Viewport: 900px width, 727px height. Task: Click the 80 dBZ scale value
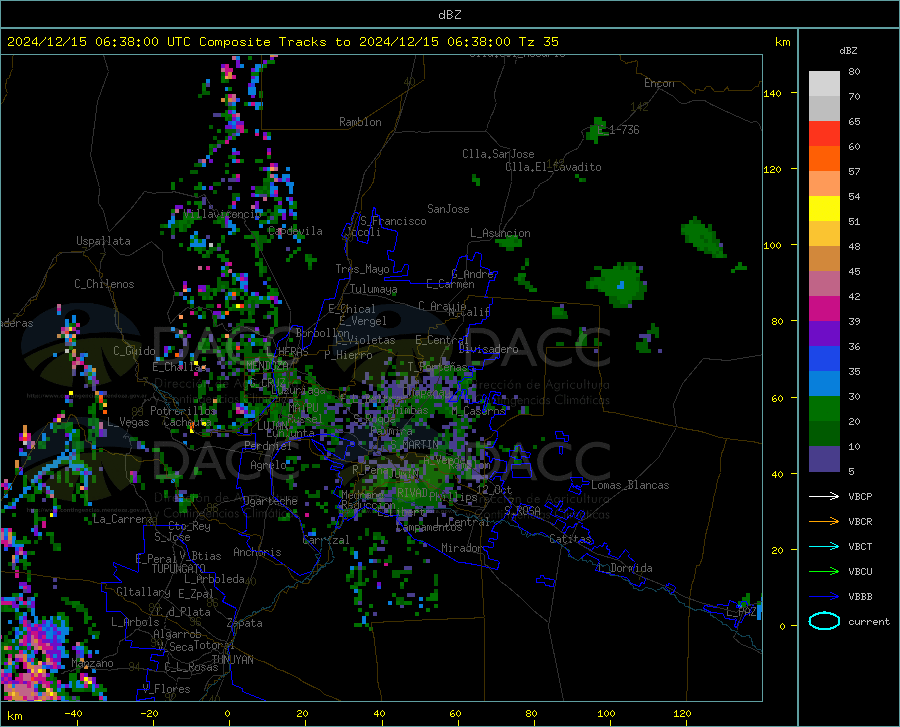(854, 72)
